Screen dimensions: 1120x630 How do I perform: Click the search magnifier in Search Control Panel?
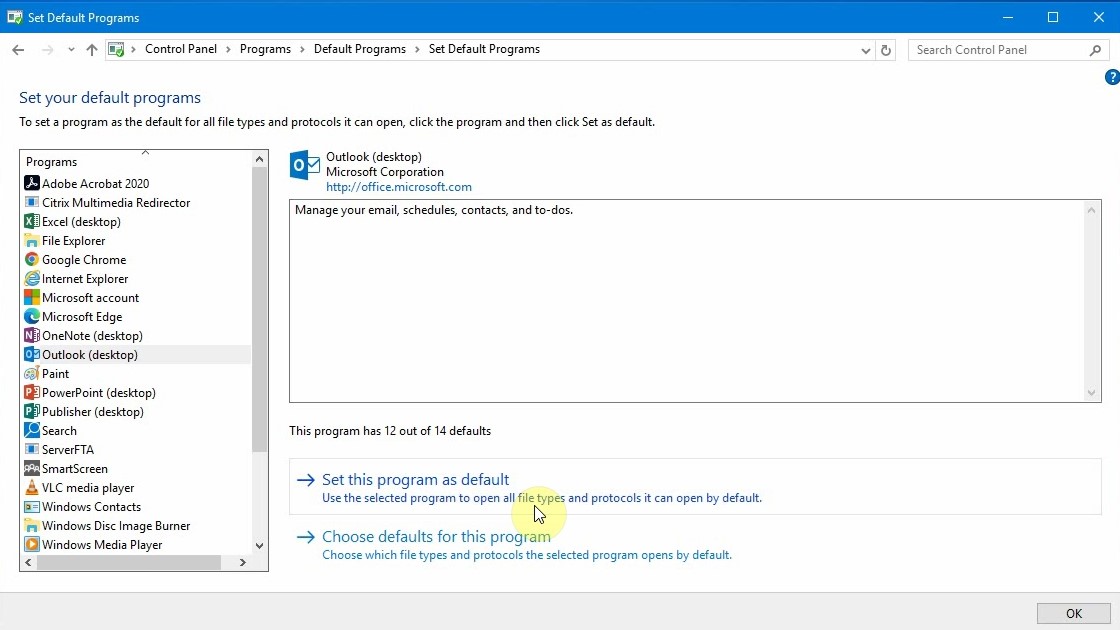pyautogui.click(x=1095, y=50)
